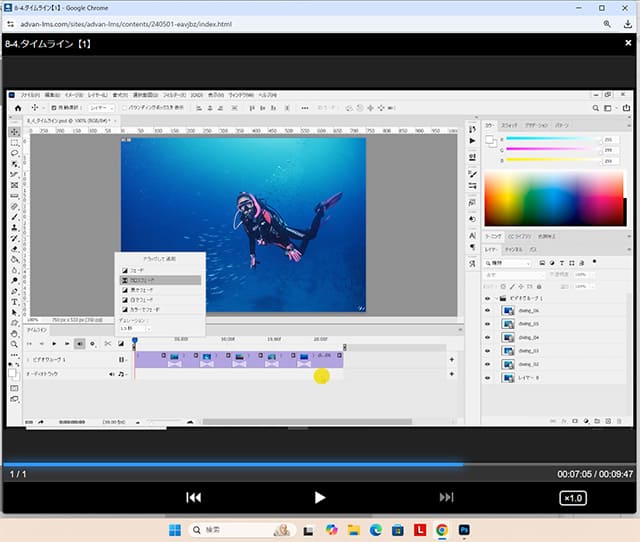The image size is (640, 542).
Task: Expand the Video Group 1 track in timeline
Action: point(27,359)
